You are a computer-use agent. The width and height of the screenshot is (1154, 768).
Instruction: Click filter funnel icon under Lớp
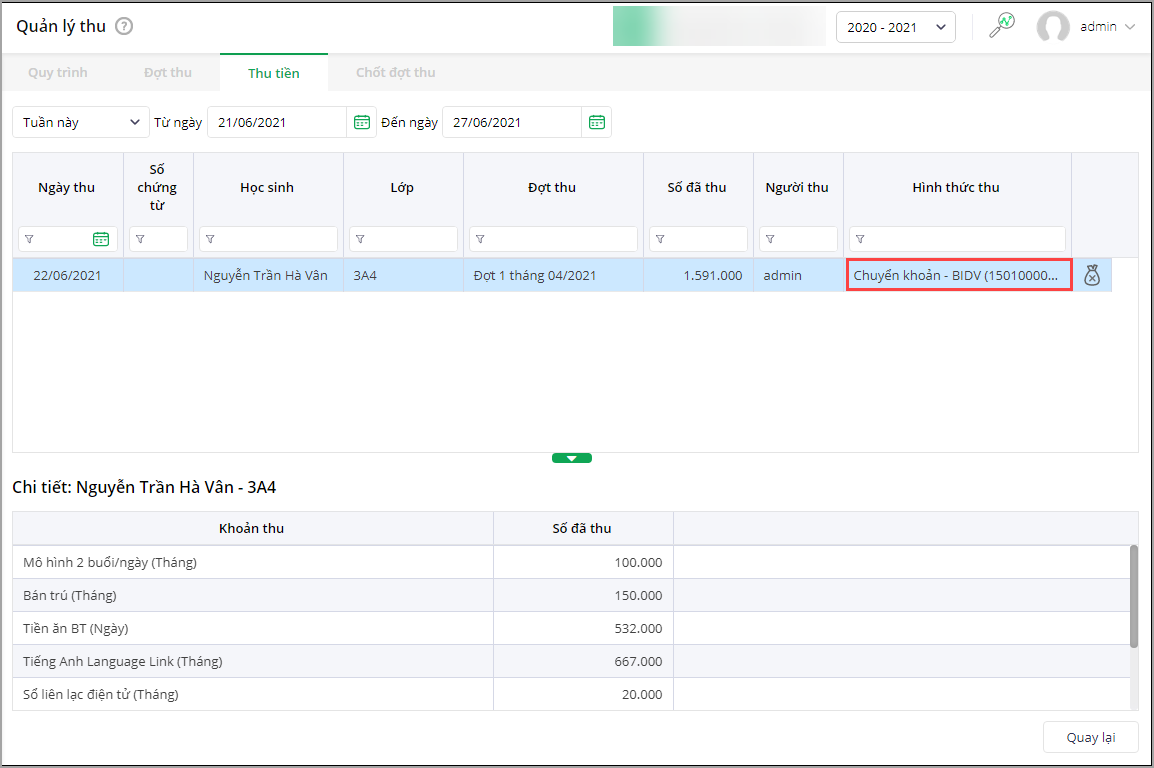click(360, 239)
